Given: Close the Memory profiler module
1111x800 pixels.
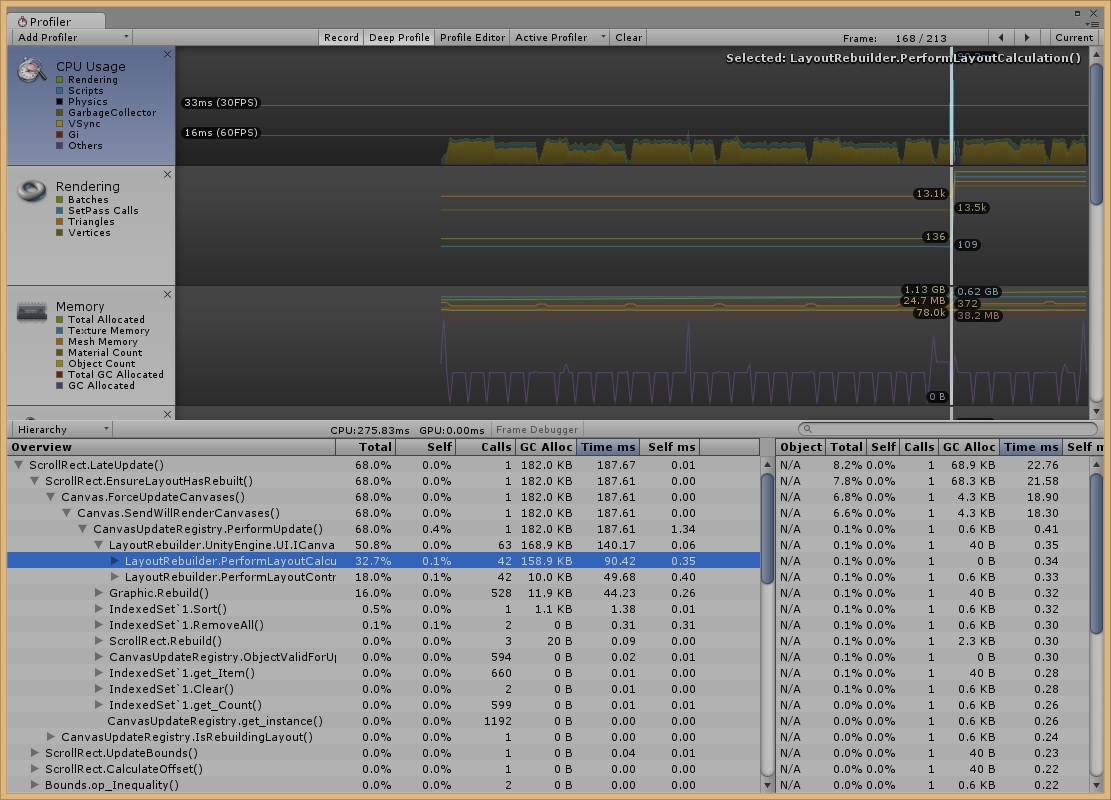Looking at the screenshot, I should coord(167,294).
